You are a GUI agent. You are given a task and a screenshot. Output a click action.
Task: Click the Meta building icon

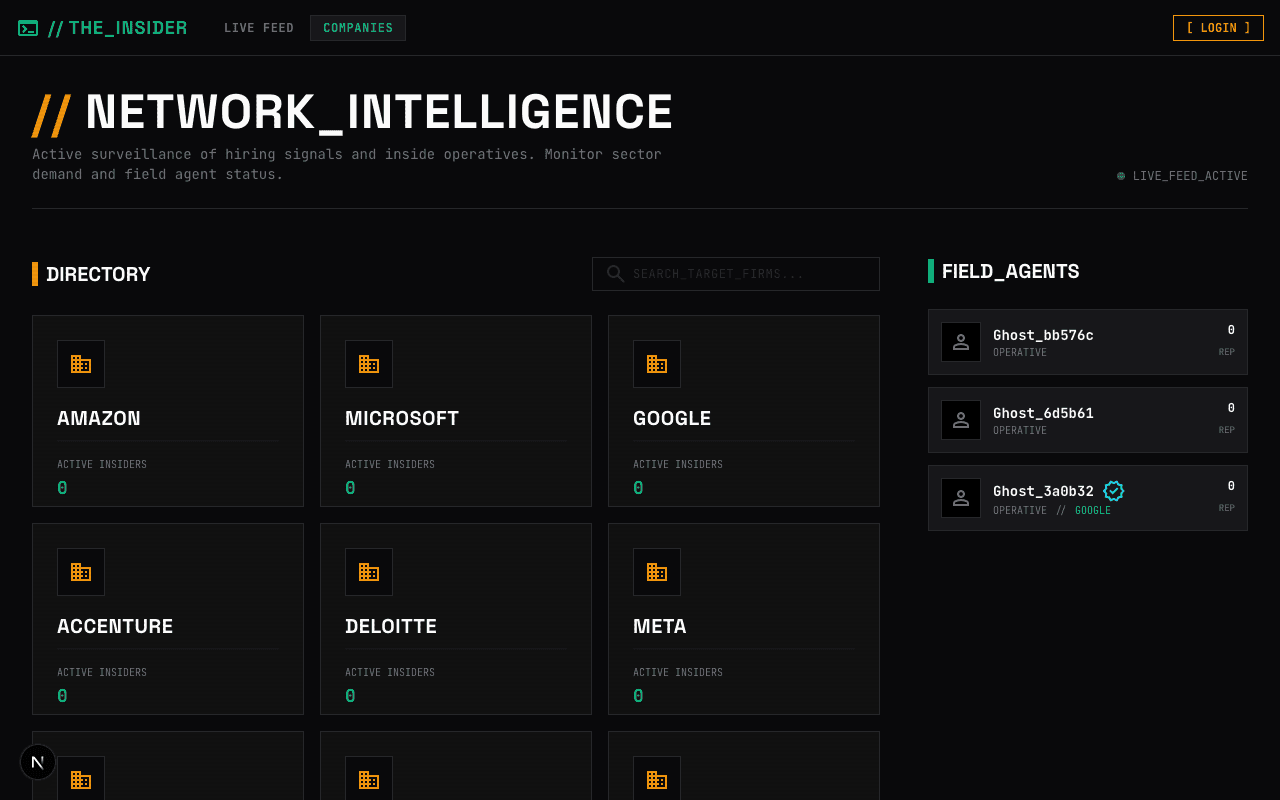657,572
